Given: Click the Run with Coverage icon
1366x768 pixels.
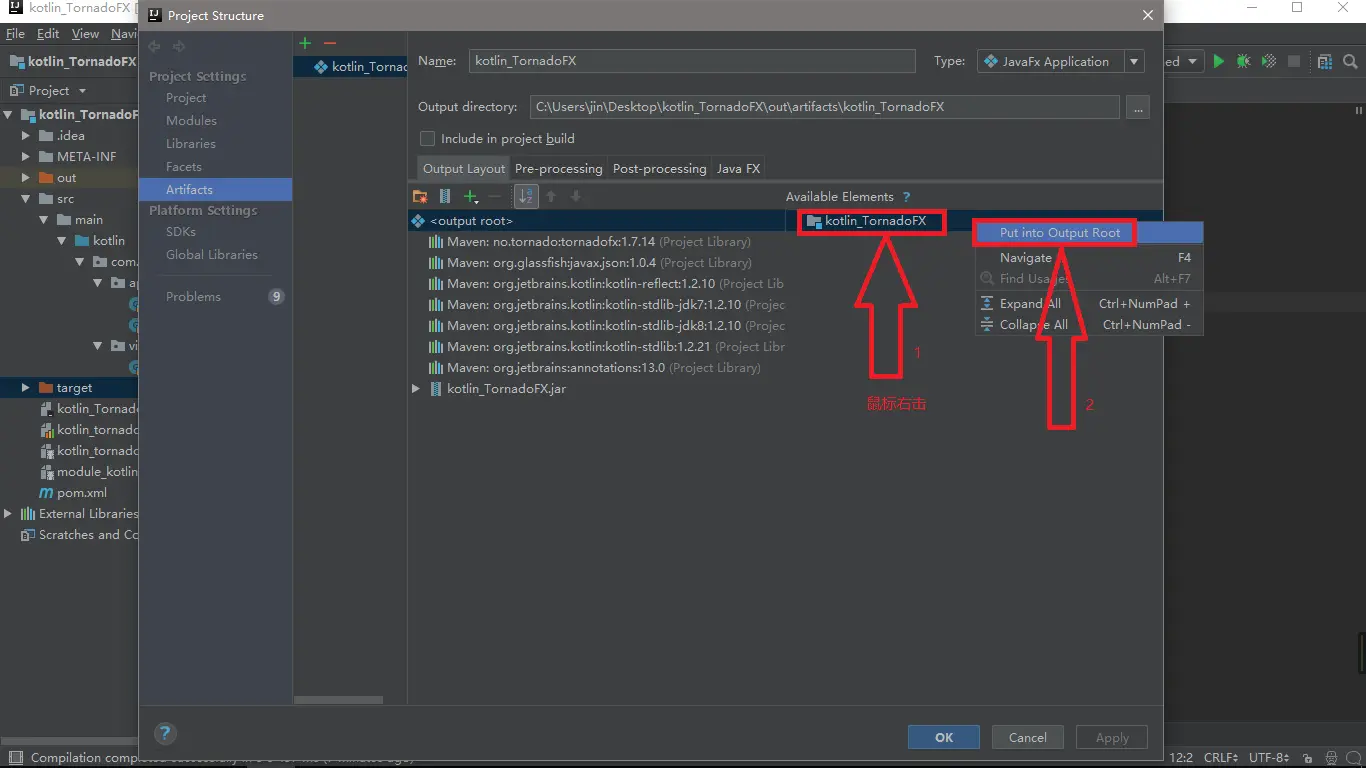Looking at the screenshot, I should click(1269, 61).
